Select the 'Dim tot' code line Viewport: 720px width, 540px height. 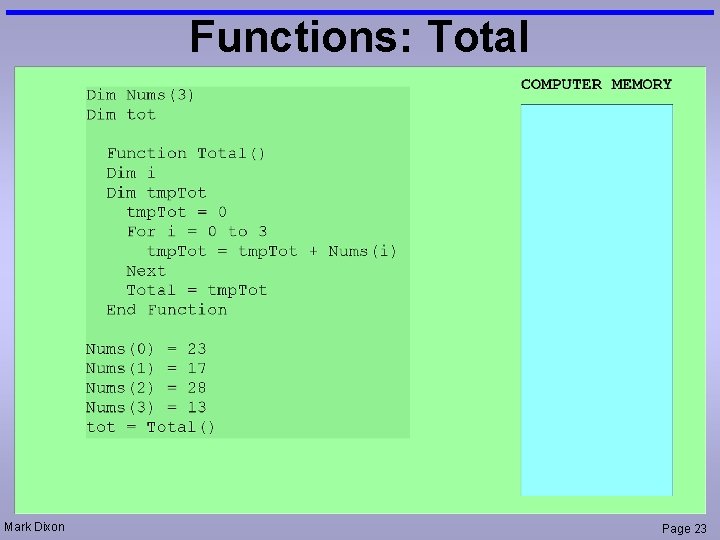pos(121,114)
